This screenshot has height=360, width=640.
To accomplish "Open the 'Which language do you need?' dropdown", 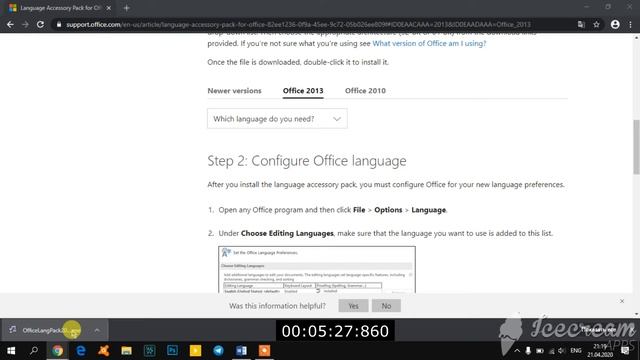I will pos(277,119).
